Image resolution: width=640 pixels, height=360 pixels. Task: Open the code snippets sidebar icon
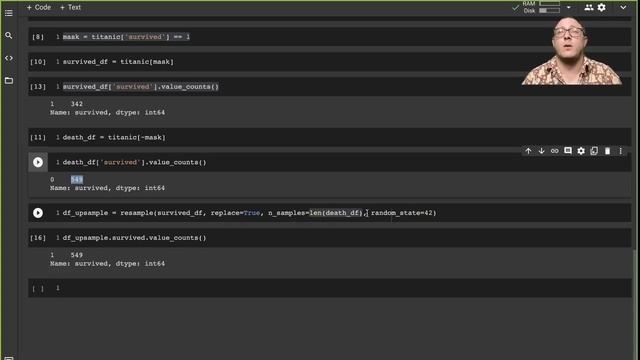pos(9,58)
